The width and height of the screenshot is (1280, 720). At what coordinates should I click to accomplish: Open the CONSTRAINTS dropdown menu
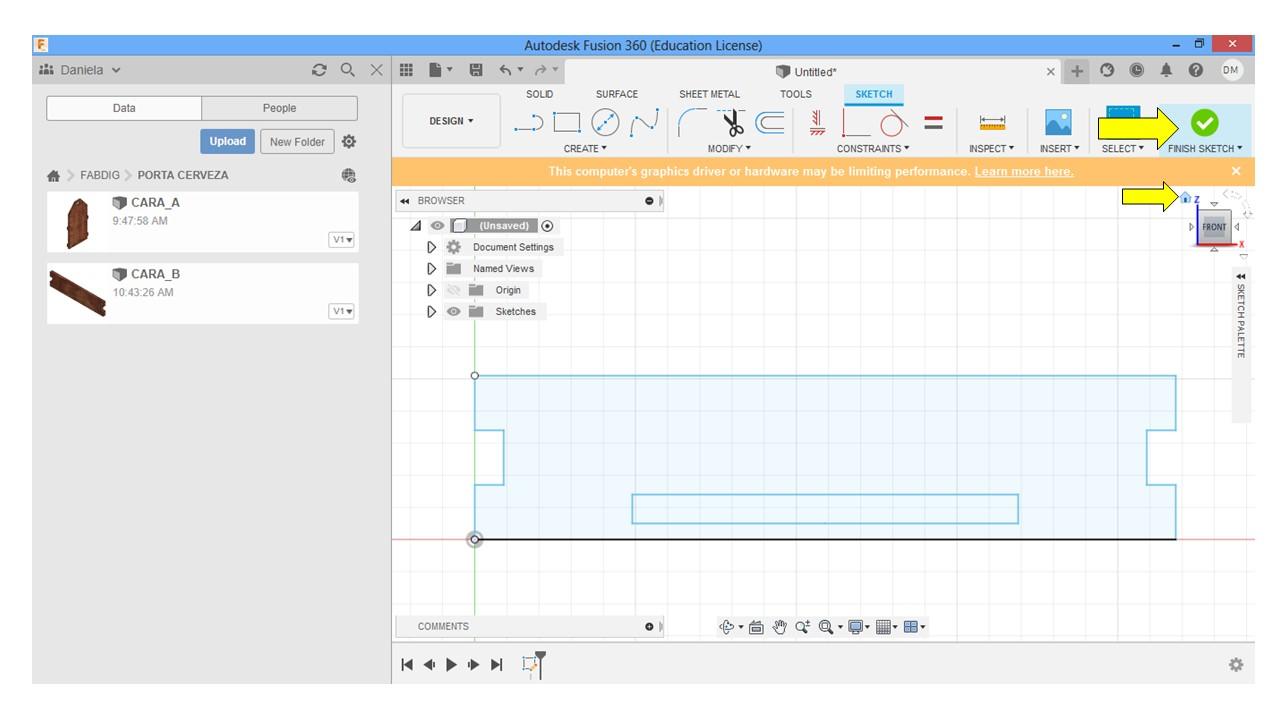873,149
